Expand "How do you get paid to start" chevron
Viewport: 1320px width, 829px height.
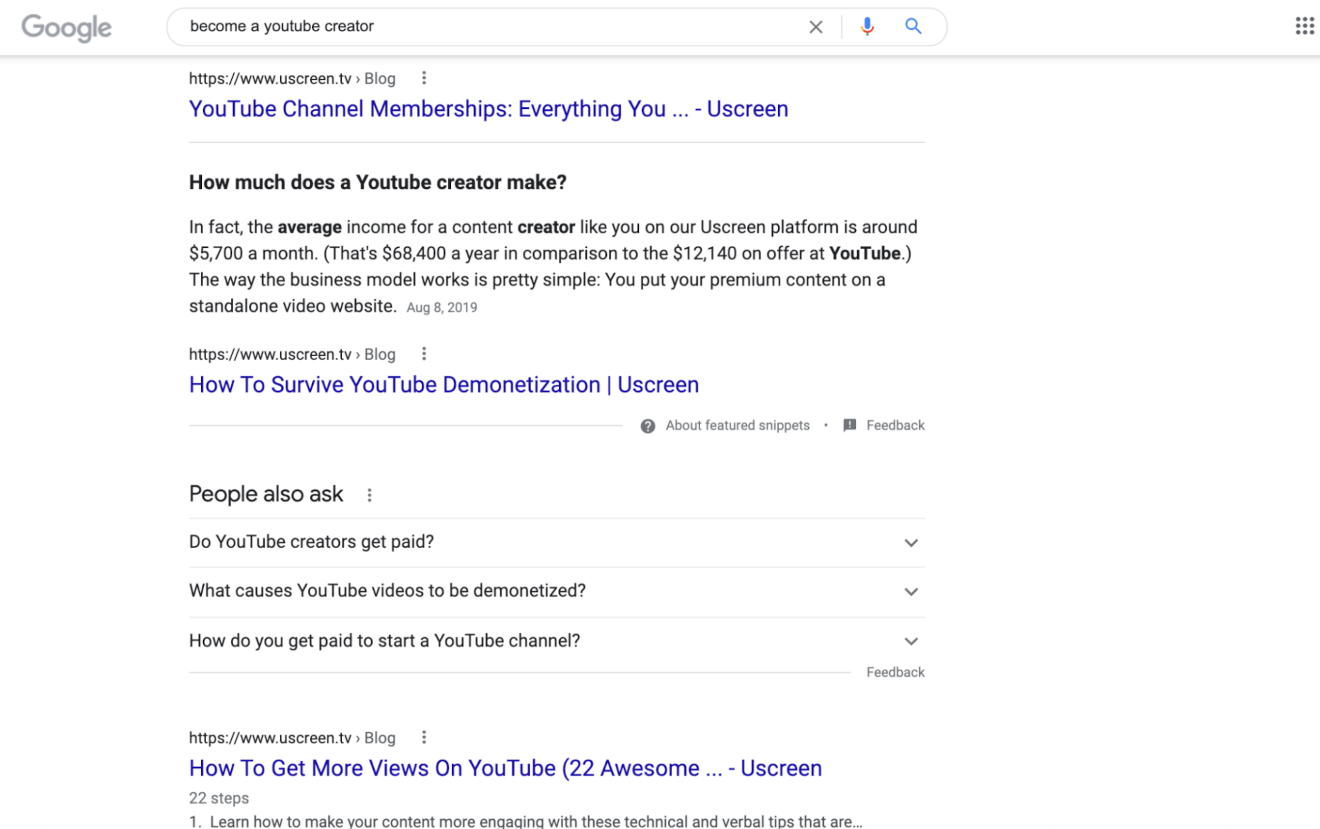pyautogui.click(x=911, y=641)
